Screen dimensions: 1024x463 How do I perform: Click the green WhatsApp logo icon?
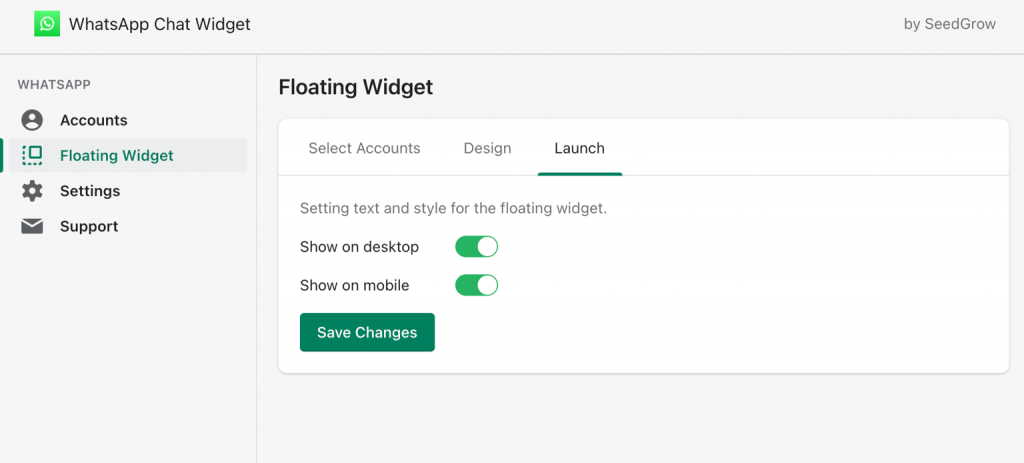(47, 24)
